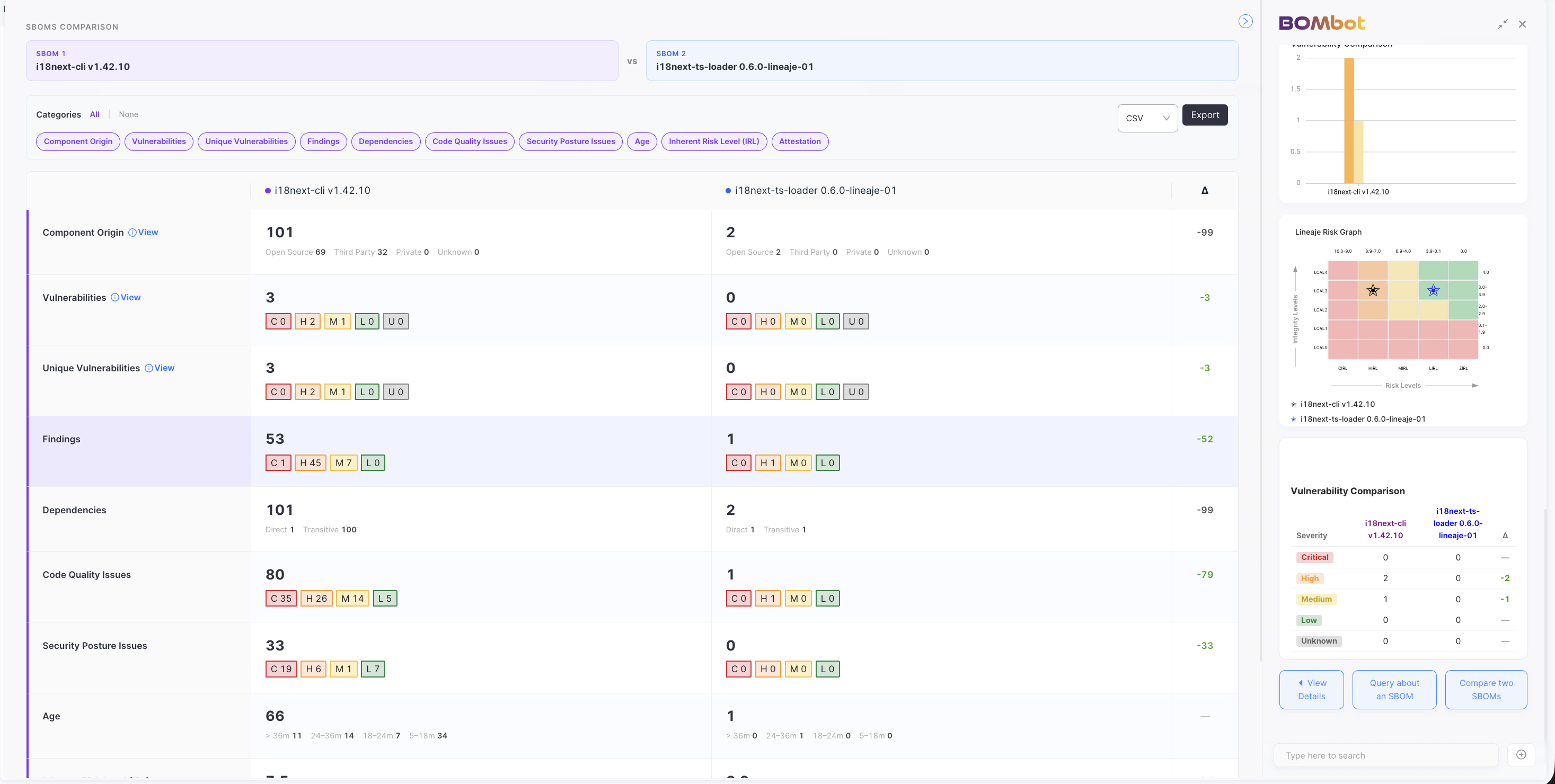Click Critical severity label in BOMbot table
This screenshot has height=784, width=1555.
pos(1315,557)
